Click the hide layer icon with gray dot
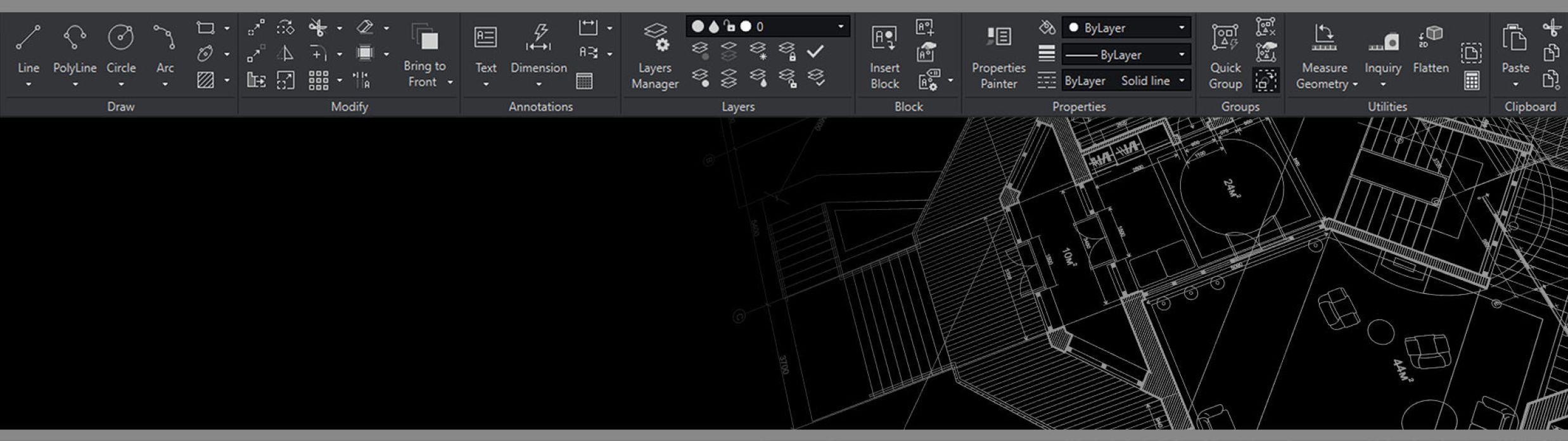Screen dimensions: 1568x441 coord(700,51)
